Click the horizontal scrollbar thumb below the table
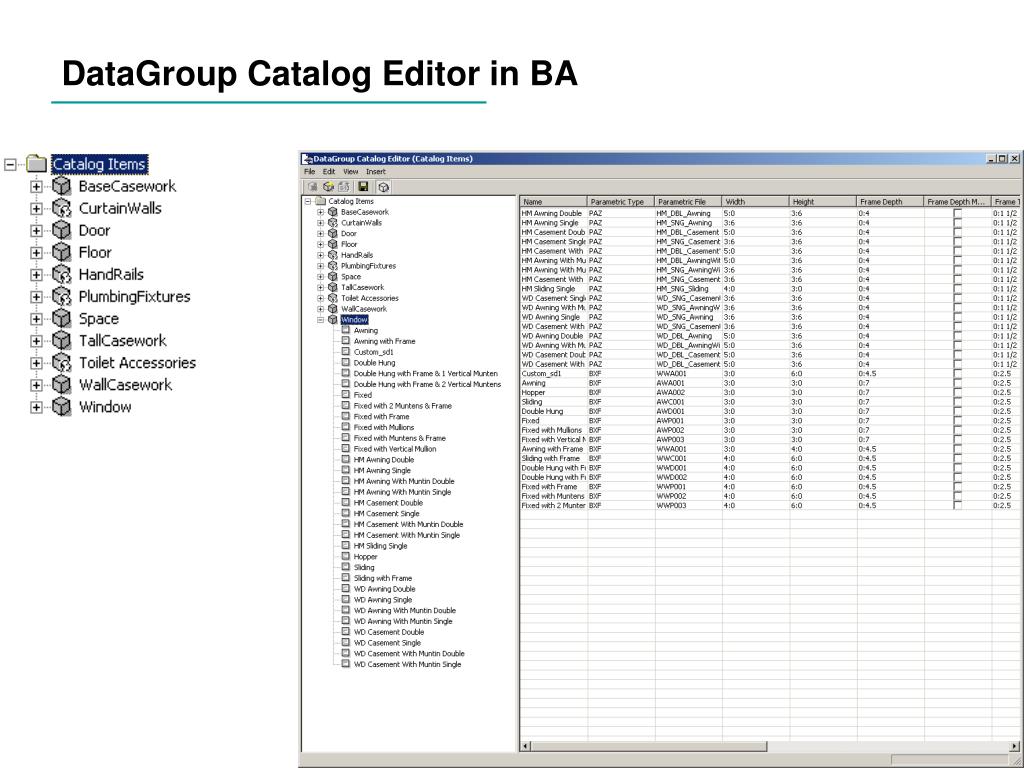Image resolution: width=1024 pixels, height=768 pixels. (x=649, y=746)
